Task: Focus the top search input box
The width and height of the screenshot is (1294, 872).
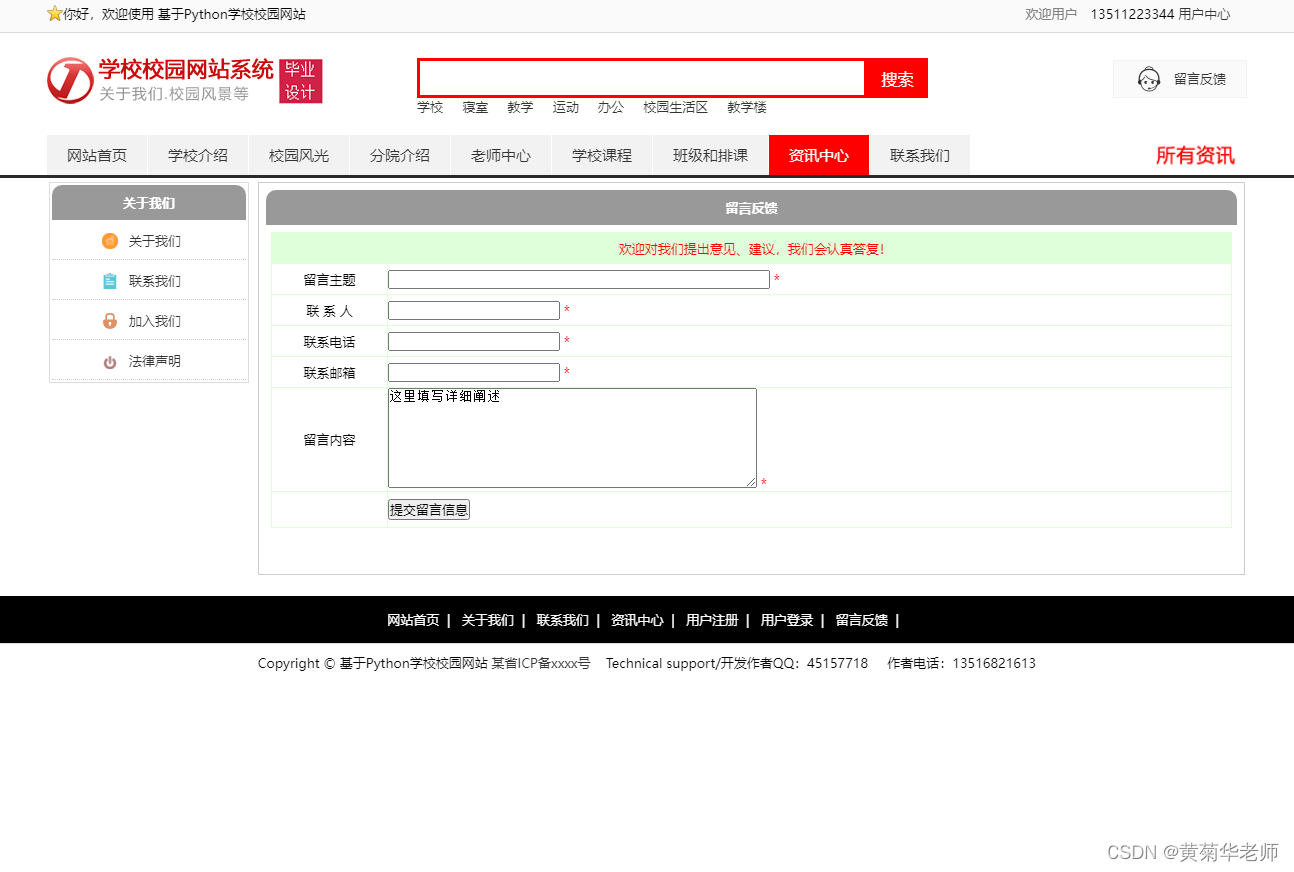Action: click(642, 78)
